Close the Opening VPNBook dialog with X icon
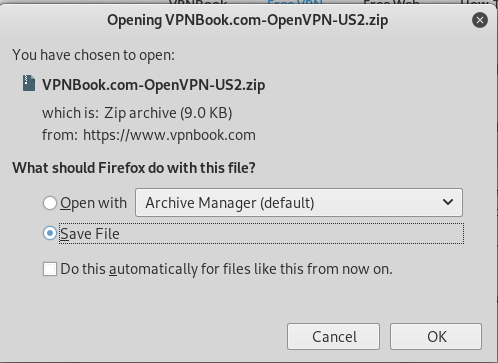The image size is (498, 363). click(x=480, y=20)
